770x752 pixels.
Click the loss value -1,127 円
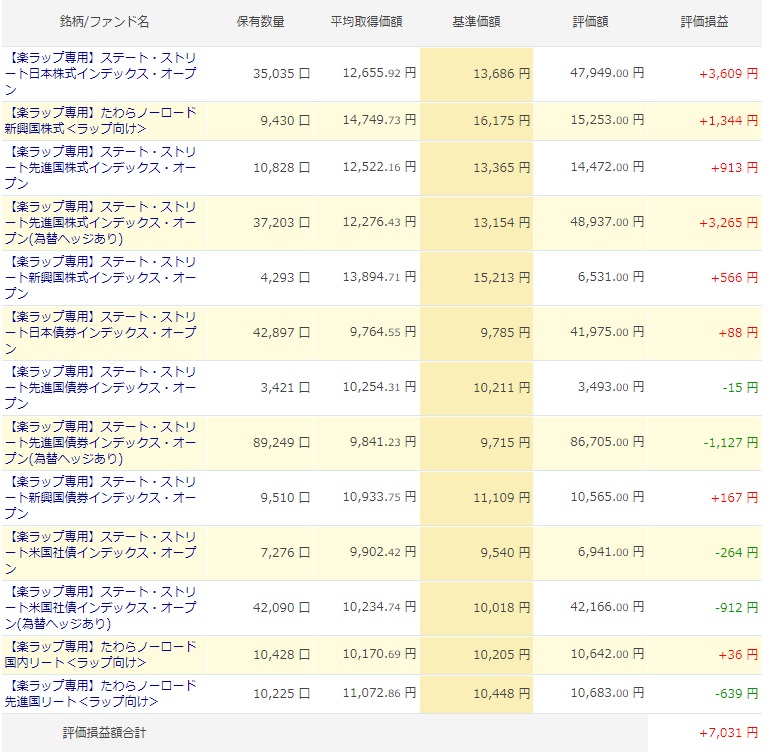pyautogui.click(x=731, y=444)
